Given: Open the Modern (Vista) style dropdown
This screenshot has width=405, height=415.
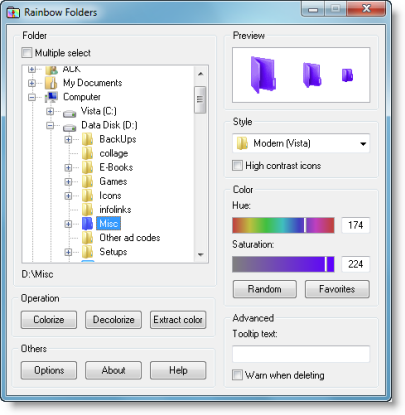Looking at the screenshot, I should click(301, 144).
